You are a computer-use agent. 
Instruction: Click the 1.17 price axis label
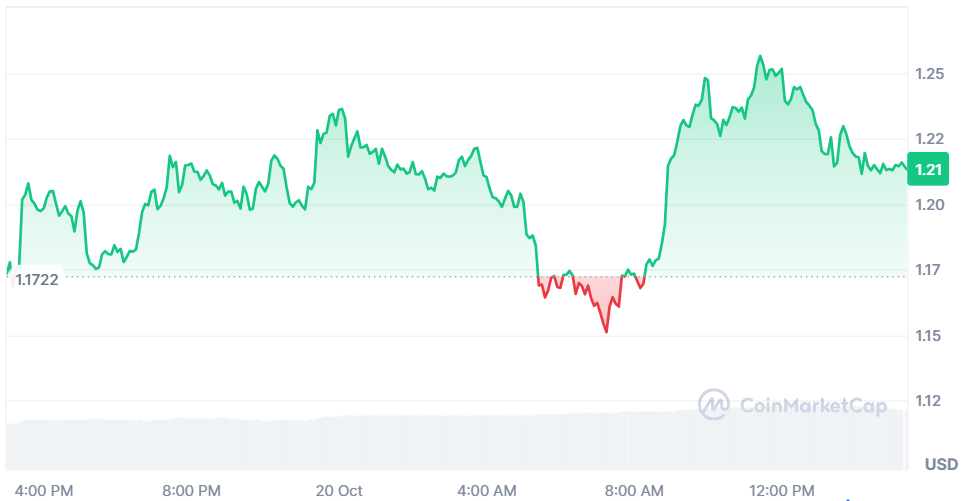click(929, 270)
